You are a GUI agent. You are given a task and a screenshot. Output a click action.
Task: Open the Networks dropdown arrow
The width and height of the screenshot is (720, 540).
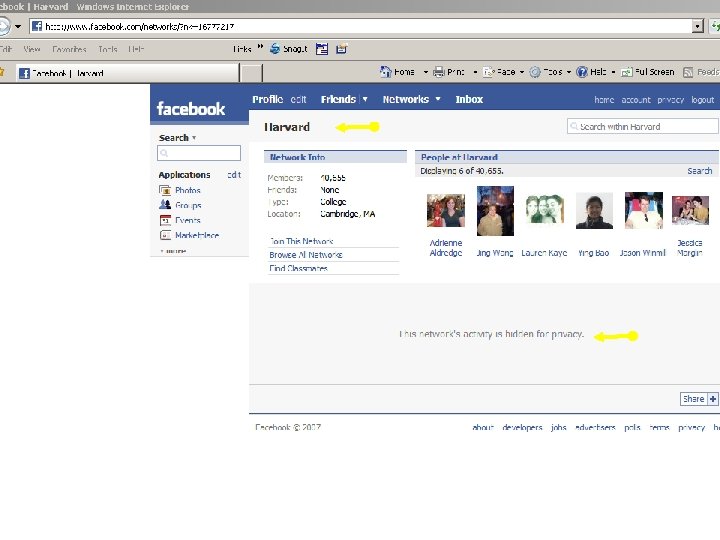(438, 99)
